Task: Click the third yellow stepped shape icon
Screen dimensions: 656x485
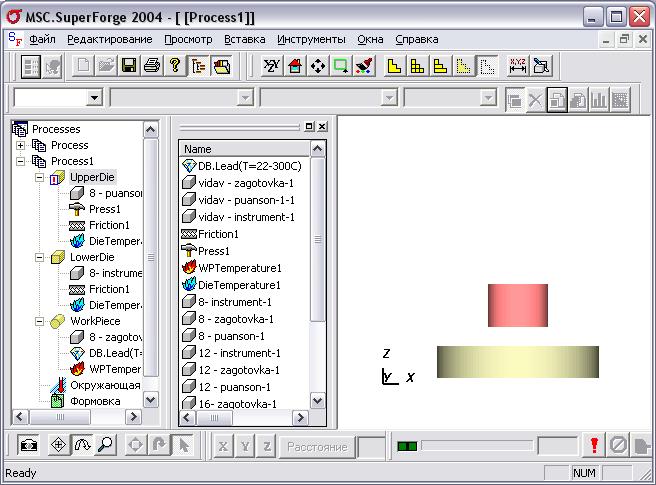Action: coord(440,66)
